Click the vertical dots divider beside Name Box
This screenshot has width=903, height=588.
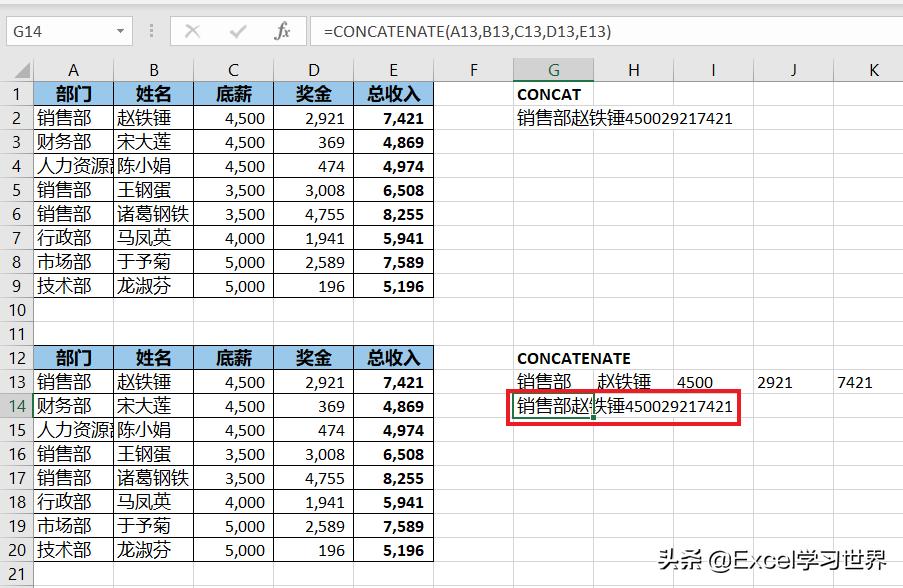click(151, 31)
